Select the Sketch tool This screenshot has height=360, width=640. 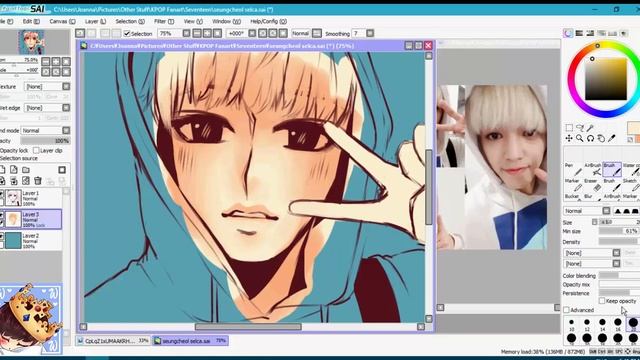tap(631, 184)
